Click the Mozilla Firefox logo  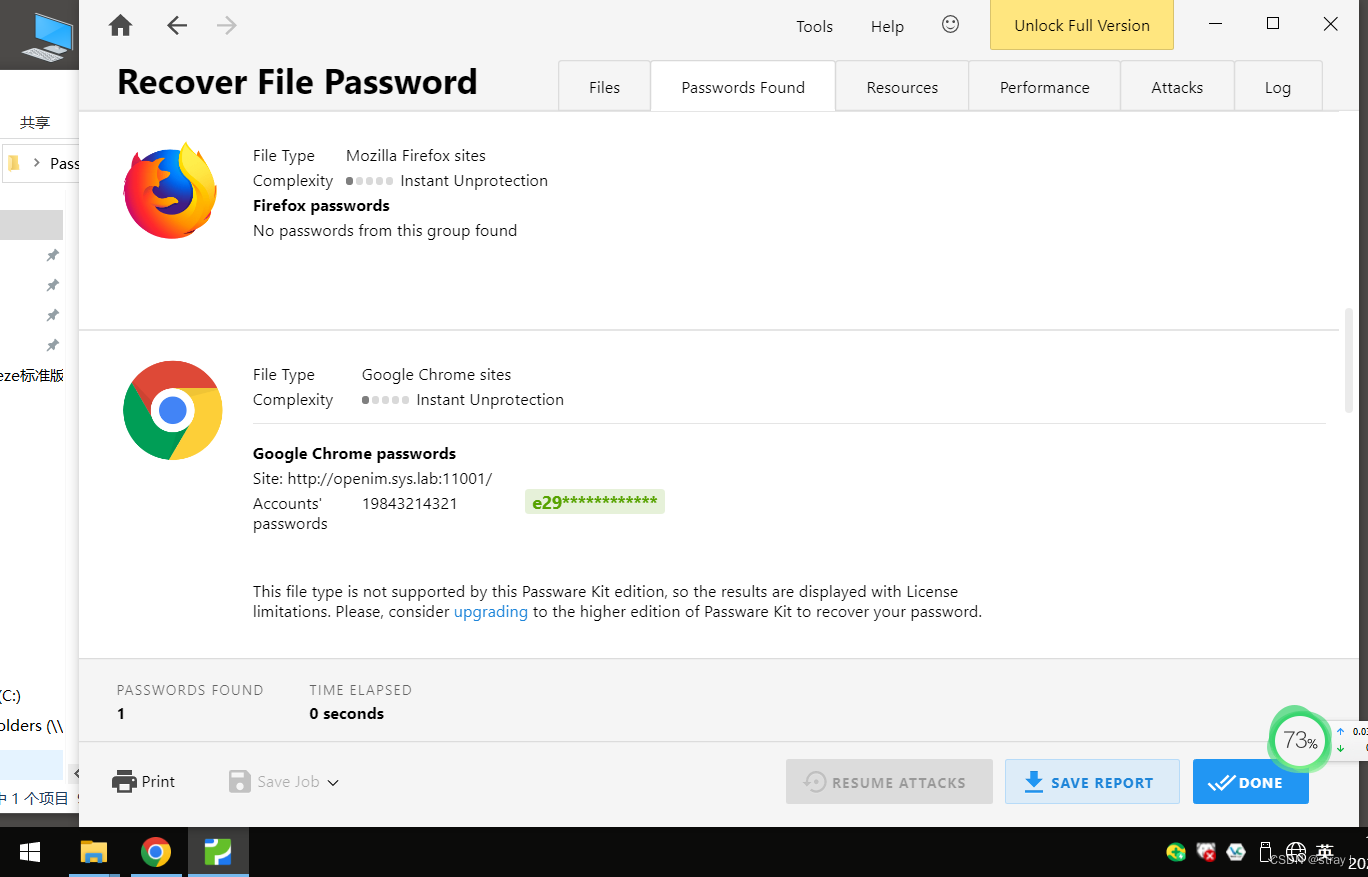(x=170, y=190)
